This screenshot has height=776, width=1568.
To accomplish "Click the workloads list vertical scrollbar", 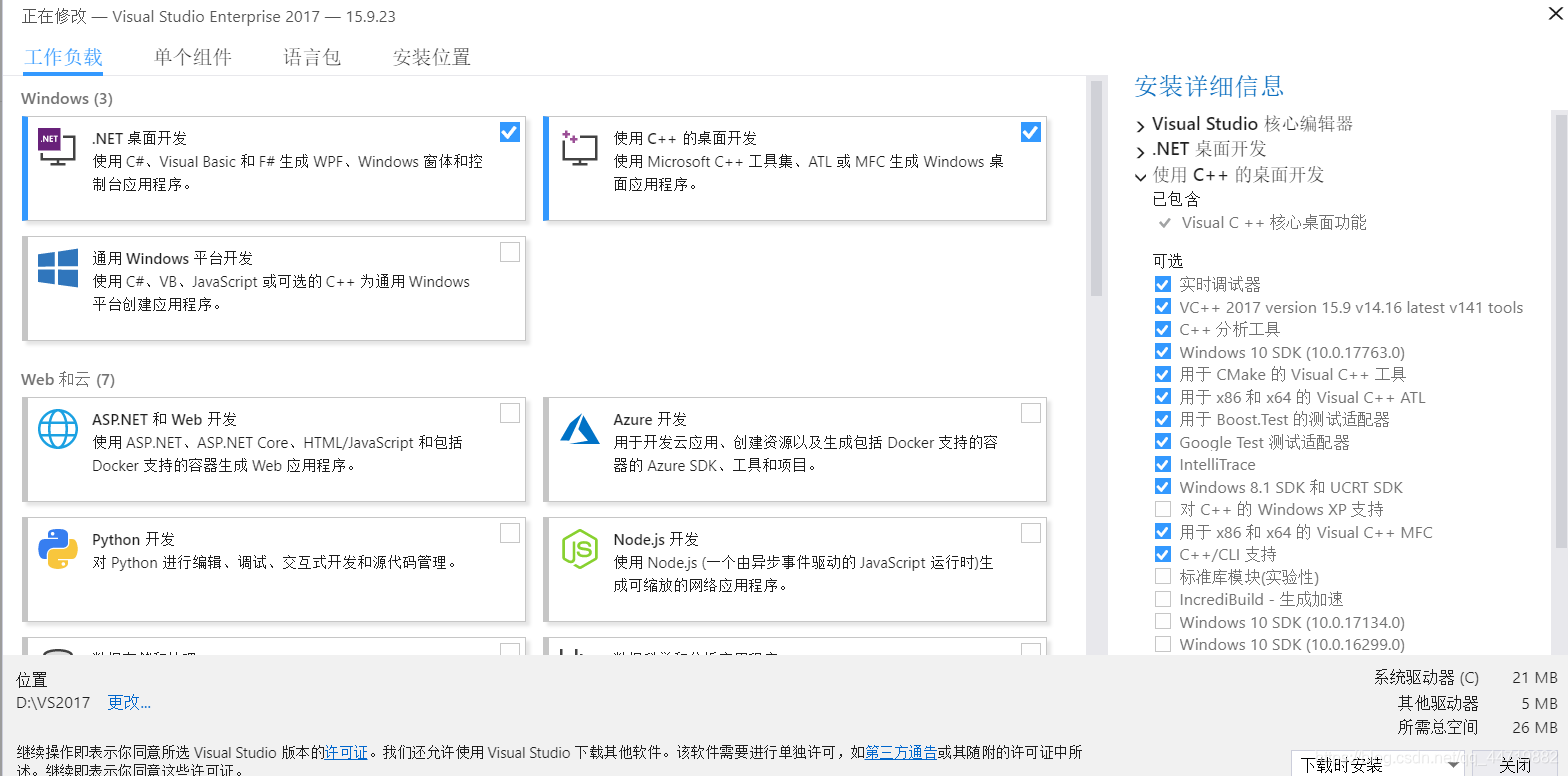I will pos(1096,190).
